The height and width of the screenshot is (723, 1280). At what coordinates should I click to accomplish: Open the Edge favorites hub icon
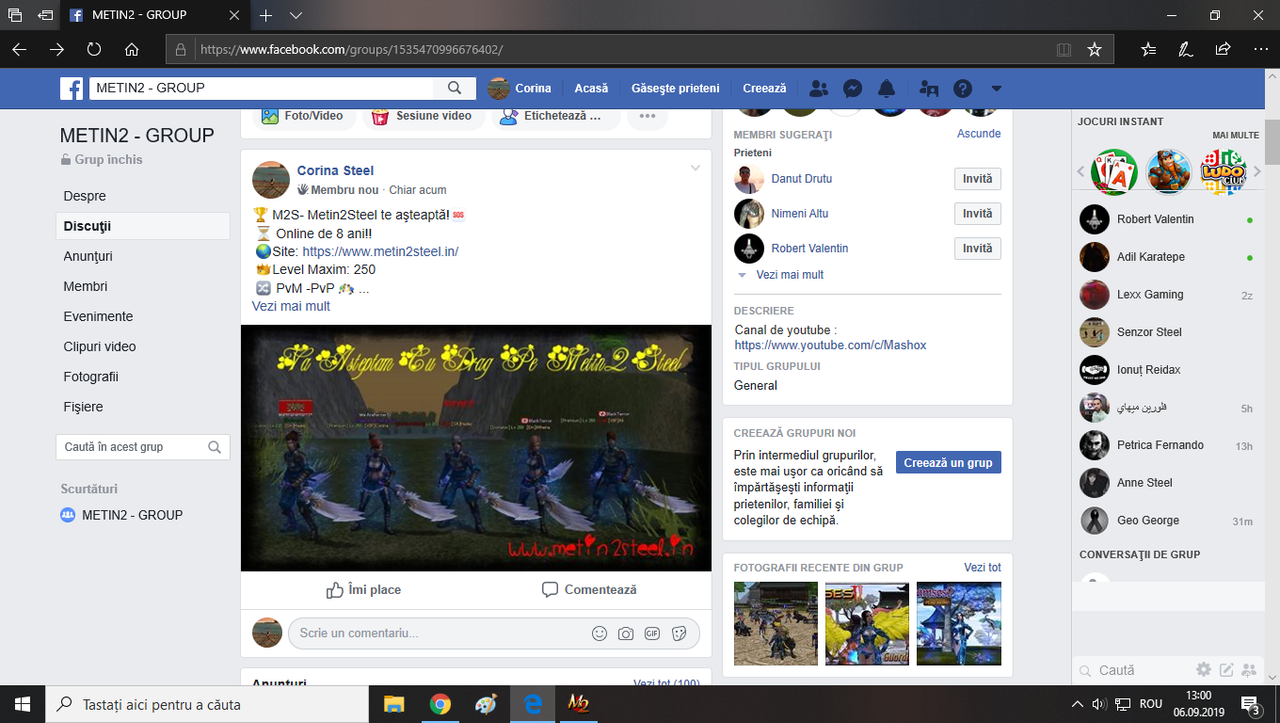pos(1148,49)
